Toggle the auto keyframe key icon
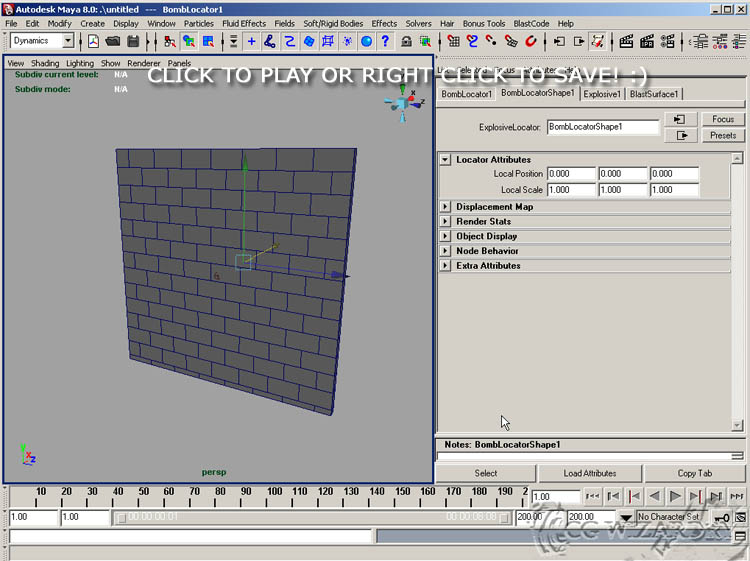The height and width of the screenshot is (561, 750). point(721,518)
